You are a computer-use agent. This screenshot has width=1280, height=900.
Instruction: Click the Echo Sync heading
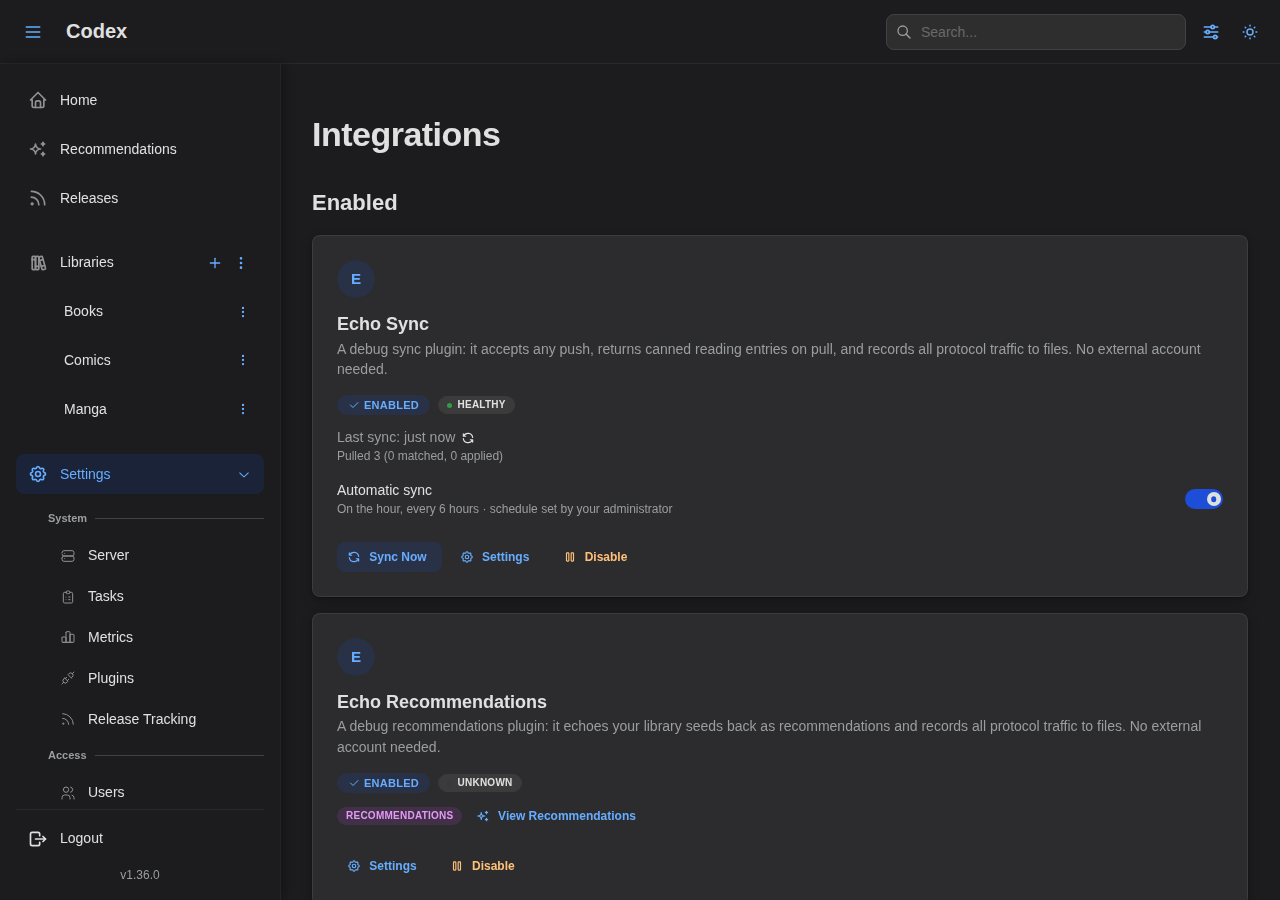click(x=383, y=324)
